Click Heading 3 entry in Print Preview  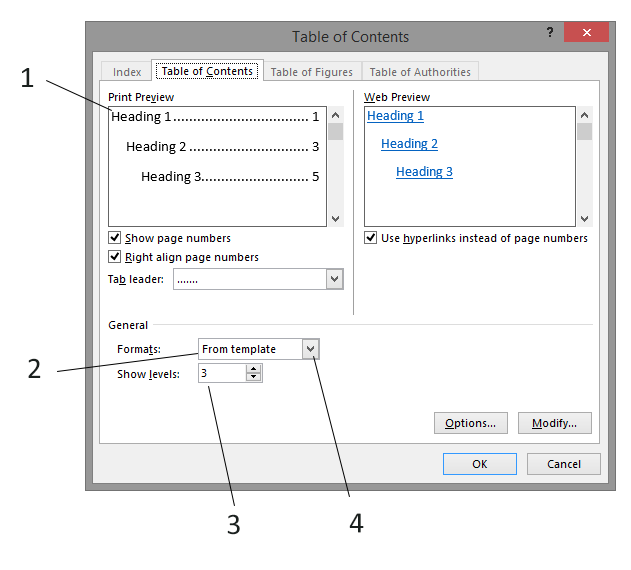[x=230, y=176]
